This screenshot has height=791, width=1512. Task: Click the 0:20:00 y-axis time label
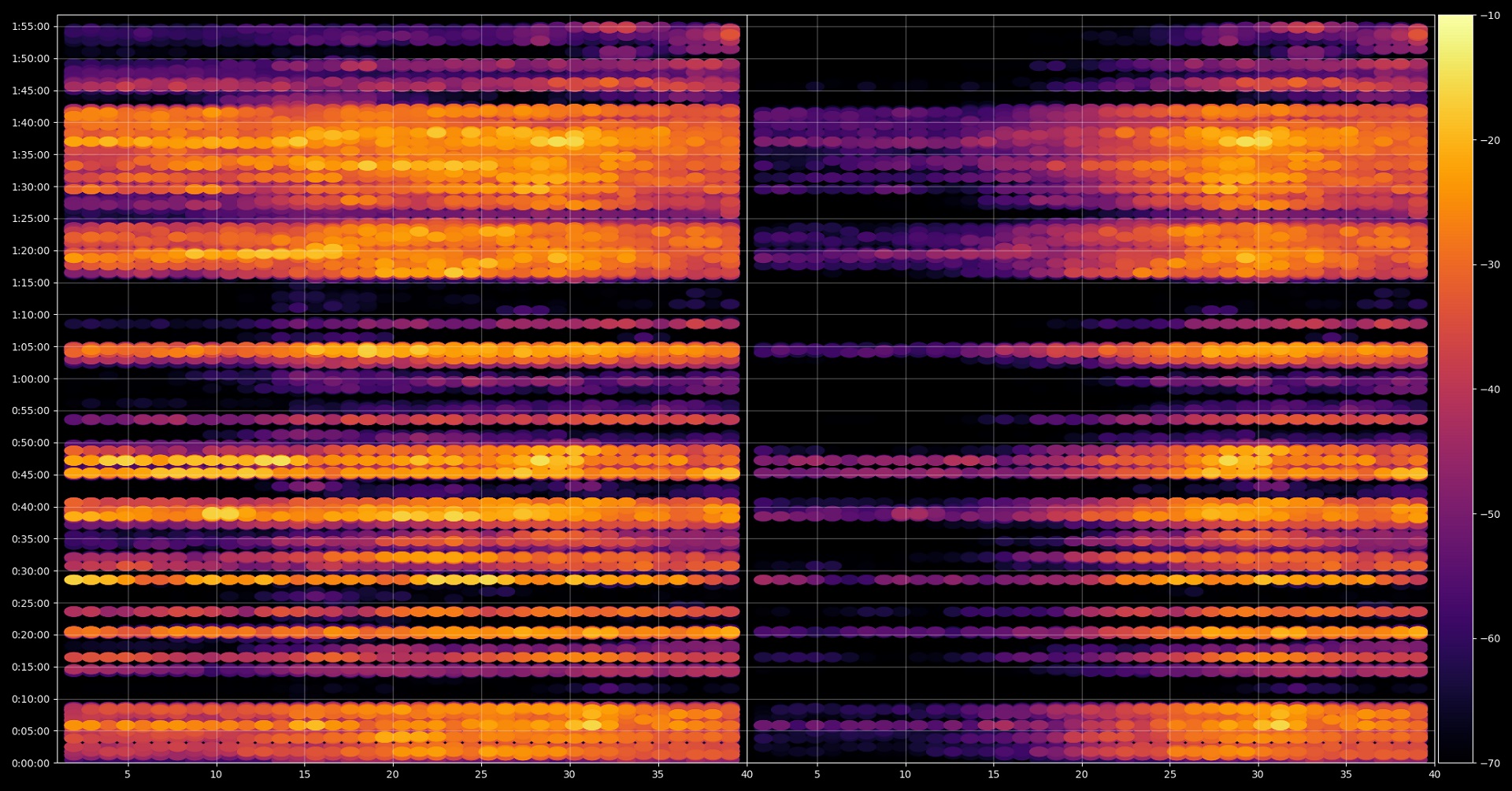pyautogui.click(x=31, y=635)
